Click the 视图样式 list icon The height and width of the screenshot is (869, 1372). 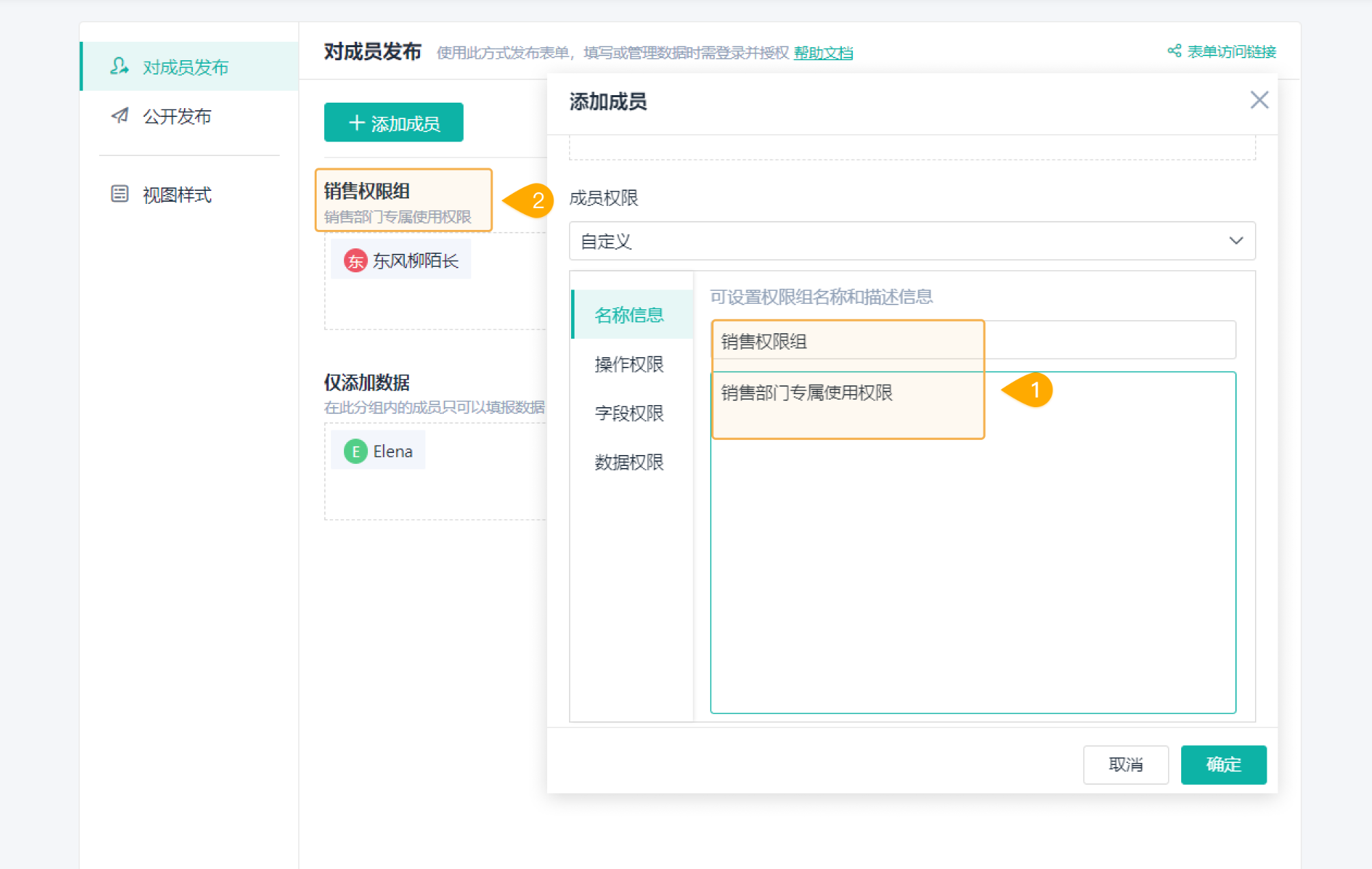tap(120, 194)
